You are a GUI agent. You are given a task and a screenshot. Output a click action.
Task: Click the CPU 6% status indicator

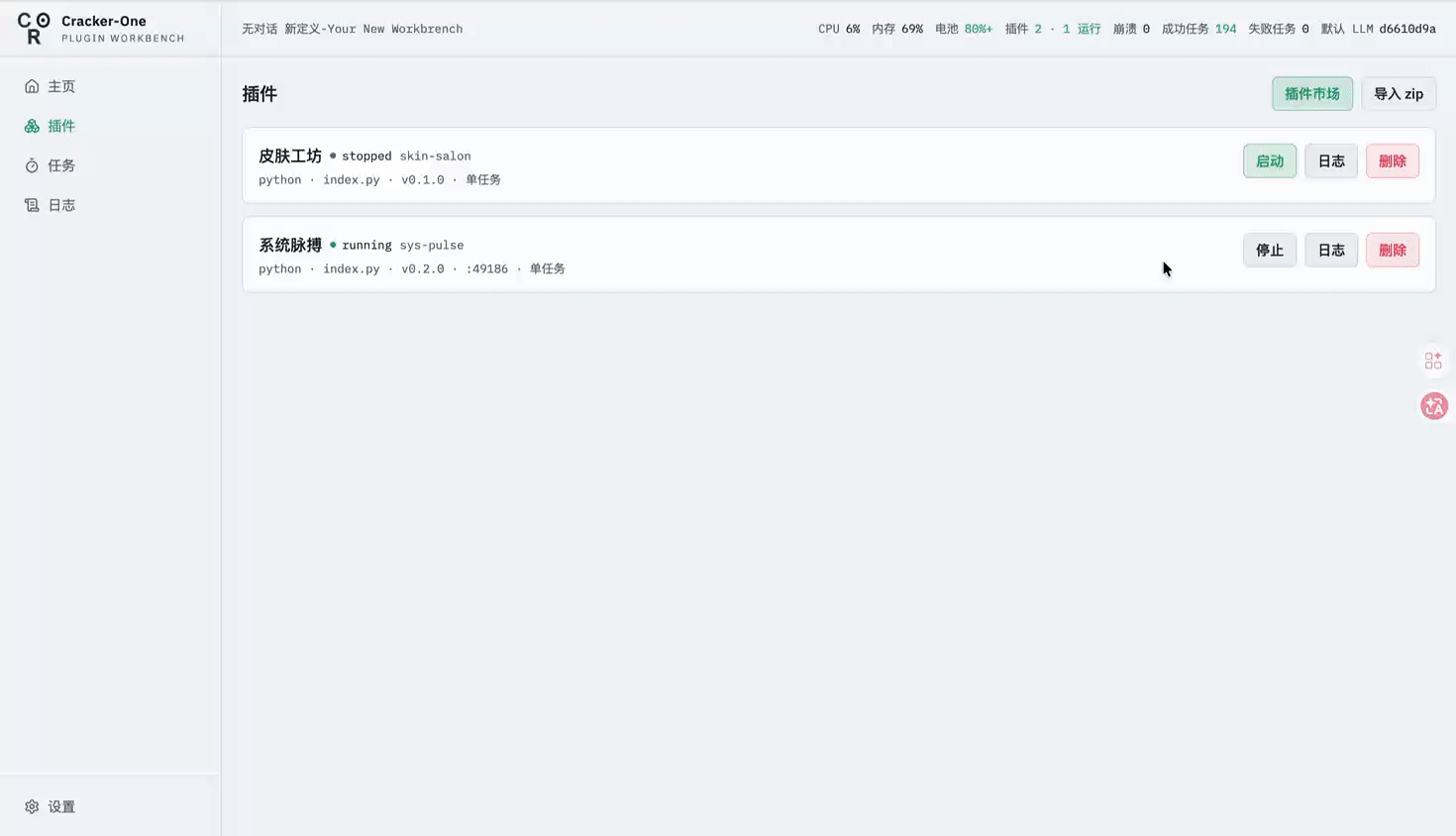point(839,29)
